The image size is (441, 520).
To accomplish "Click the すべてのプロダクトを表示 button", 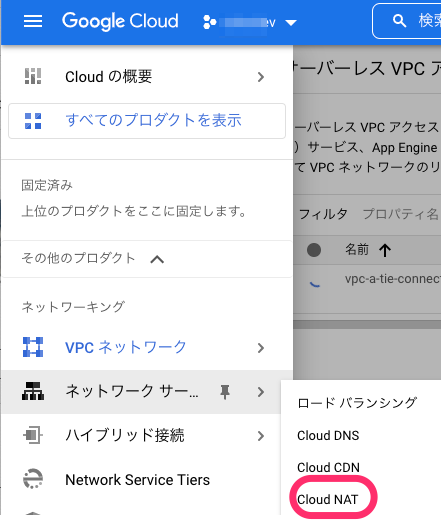I will pos(147,121).
